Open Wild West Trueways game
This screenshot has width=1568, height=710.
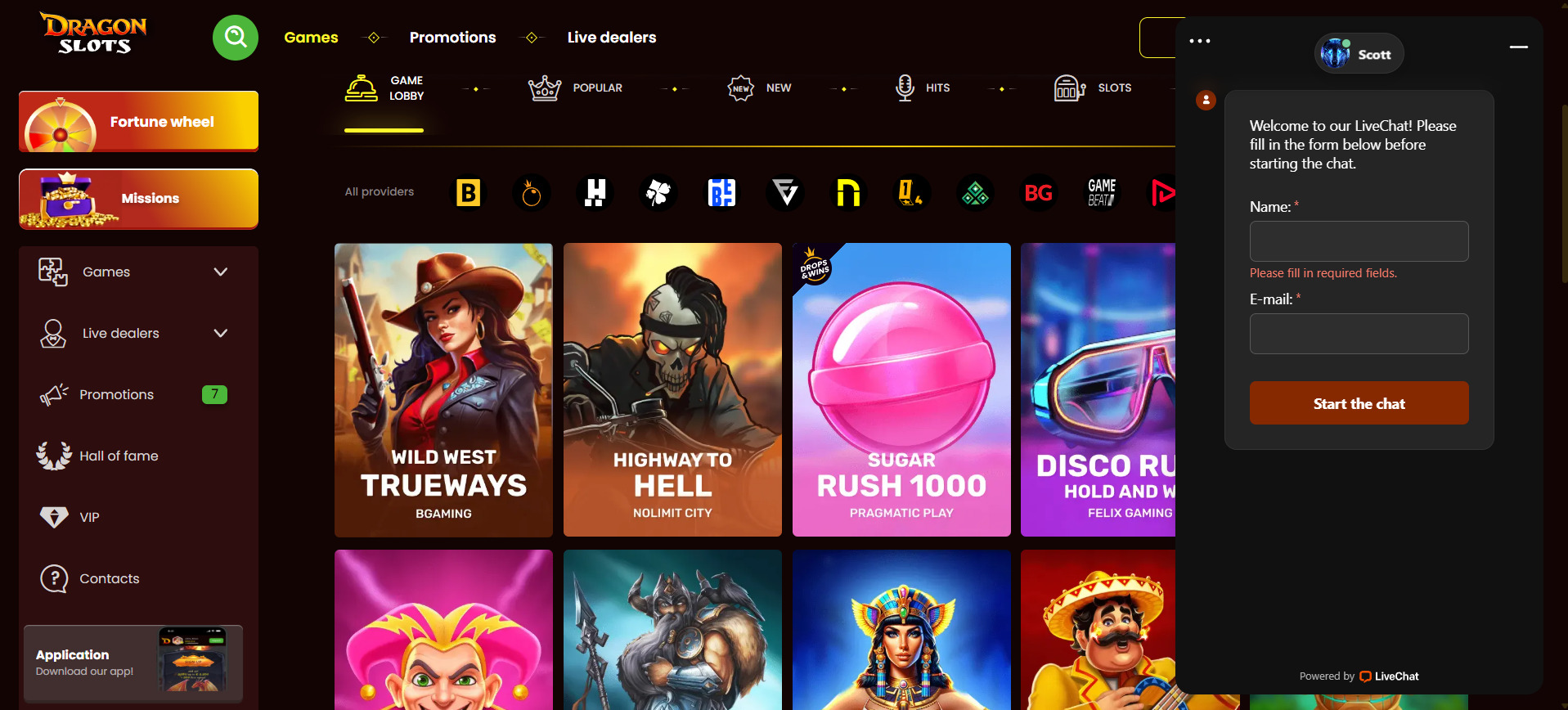point(443,389)
